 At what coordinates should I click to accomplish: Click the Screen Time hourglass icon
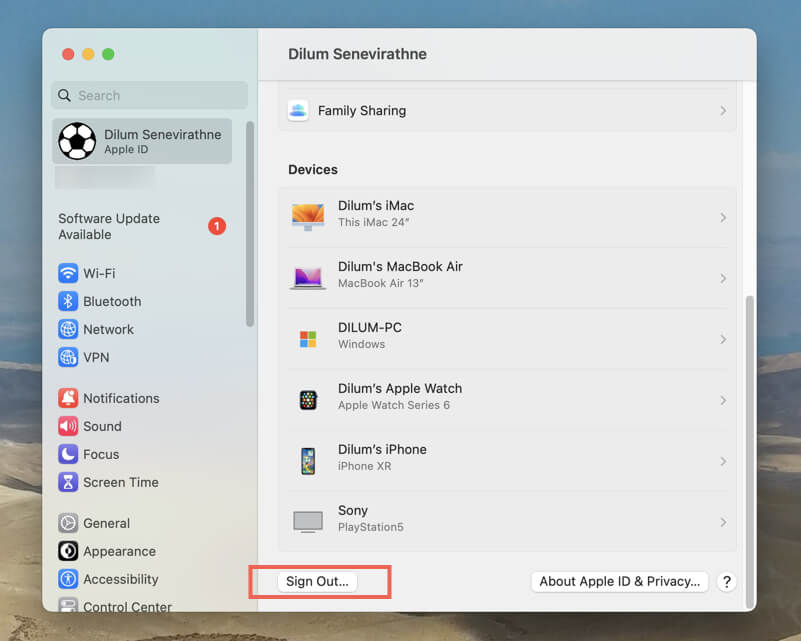point(68,482)
